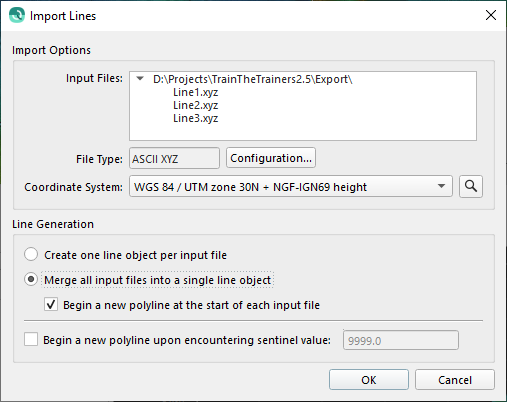The image size is (507, 402).
Task: Open the Configuration... settings
Action: coord(271,158)
